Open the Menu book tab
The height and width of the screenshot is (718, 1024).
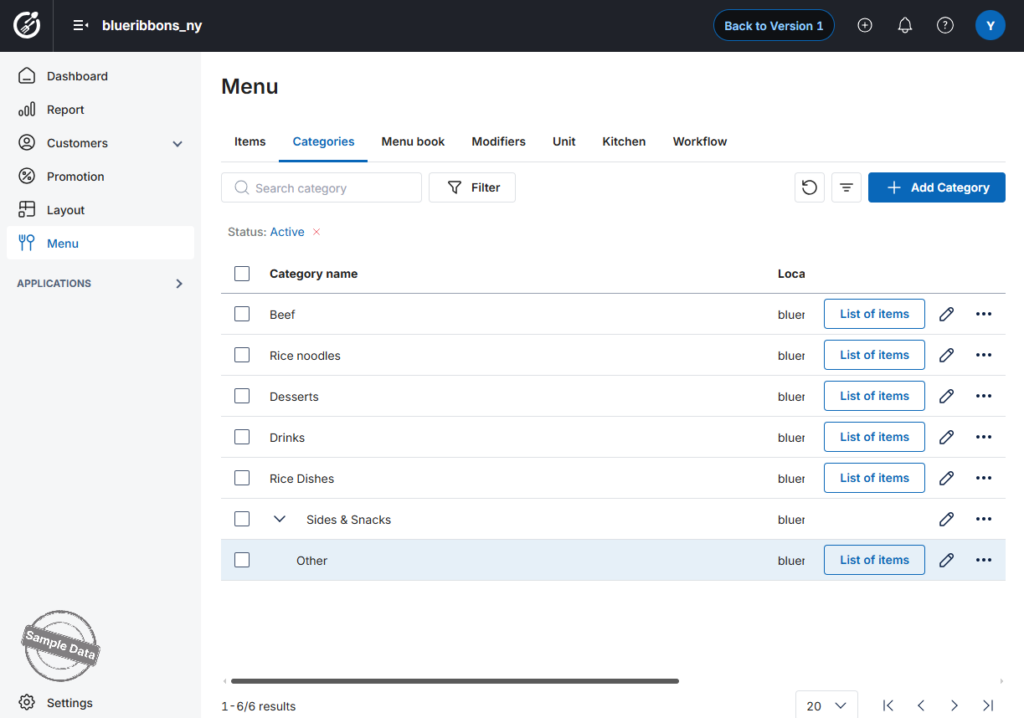coord(413,142)
